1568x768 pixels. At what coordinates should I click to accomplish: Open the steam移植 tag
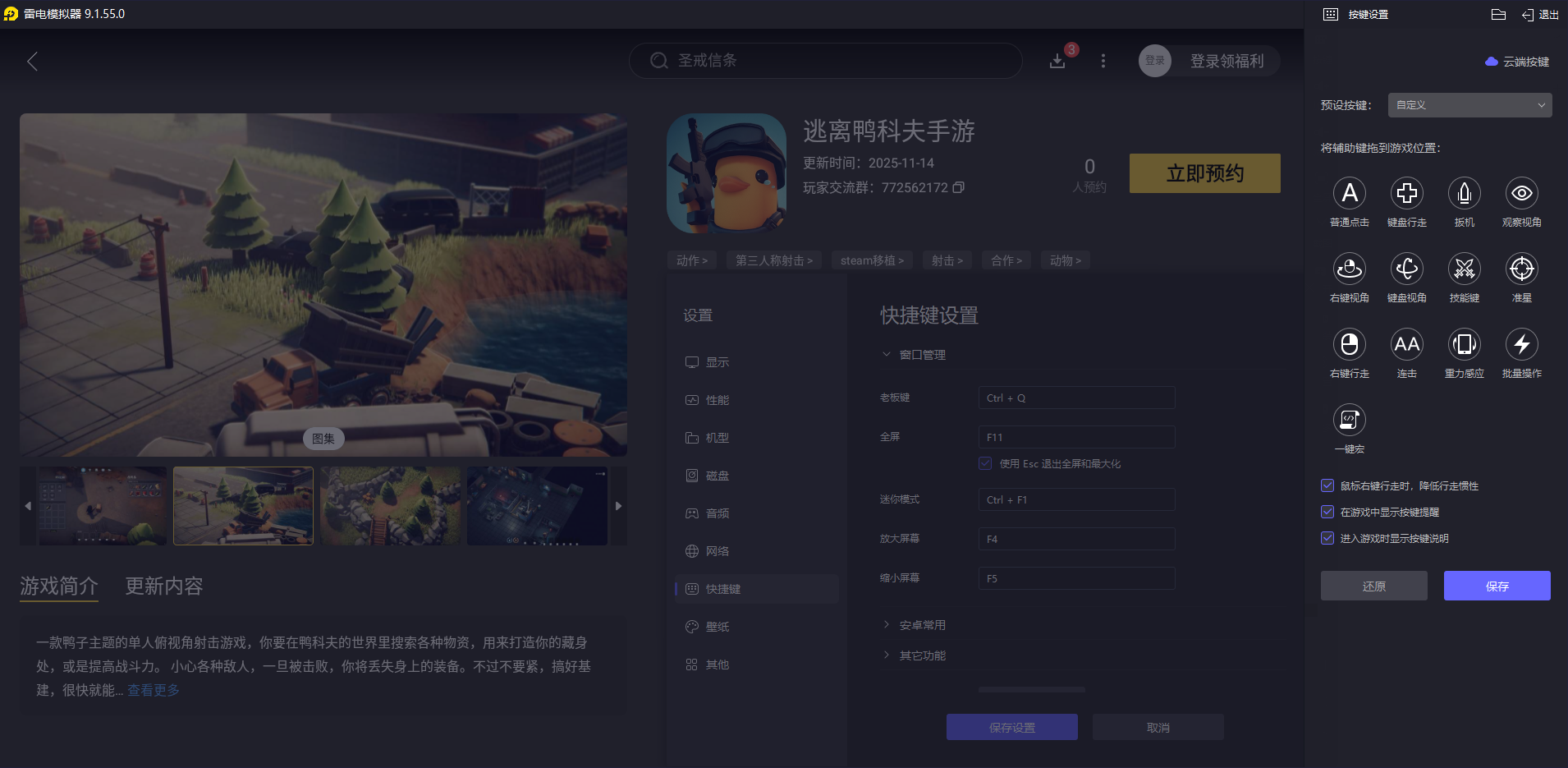coord(872,260)
